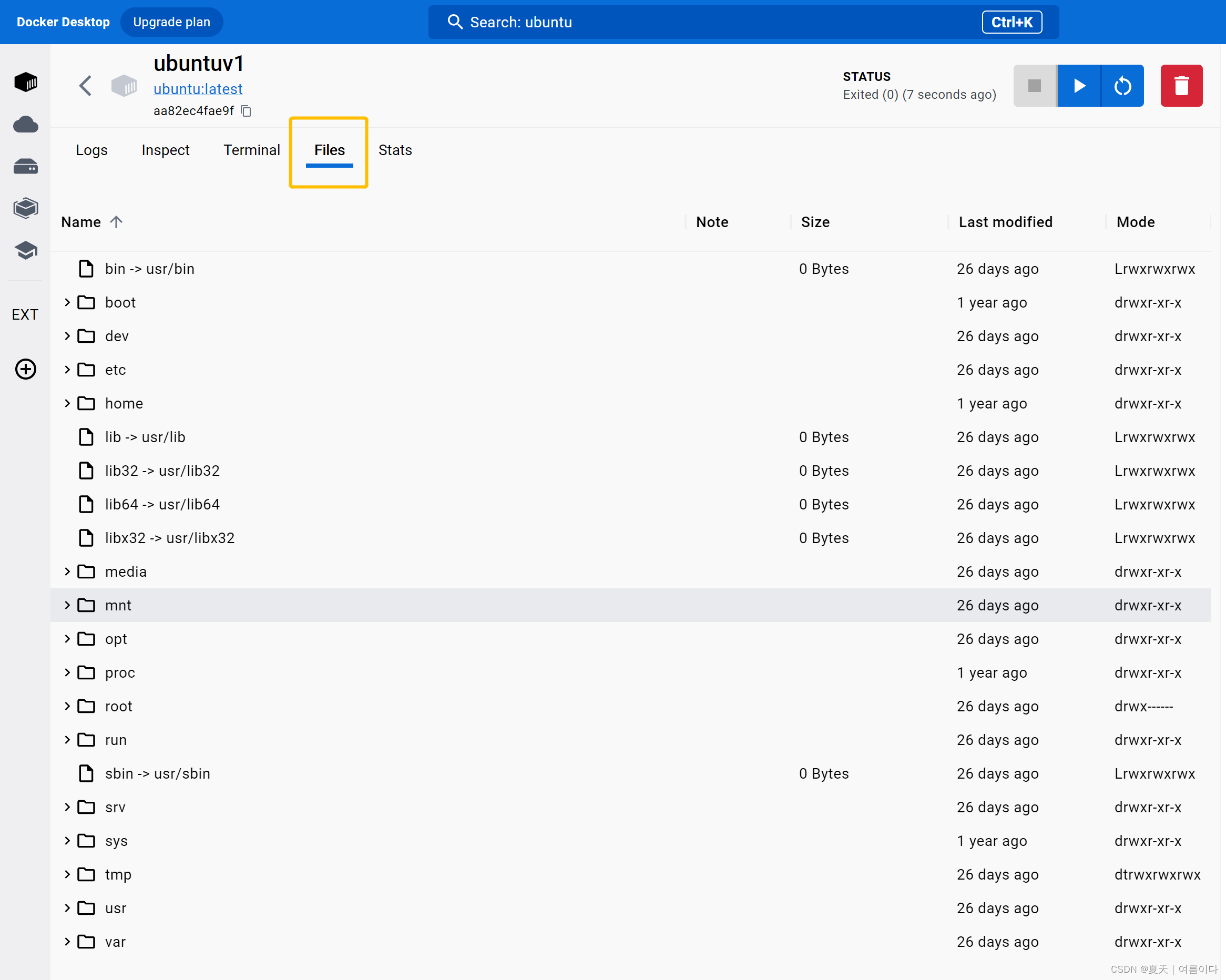
Task: Expand the usr folder chevron
Action: [67, 908]
